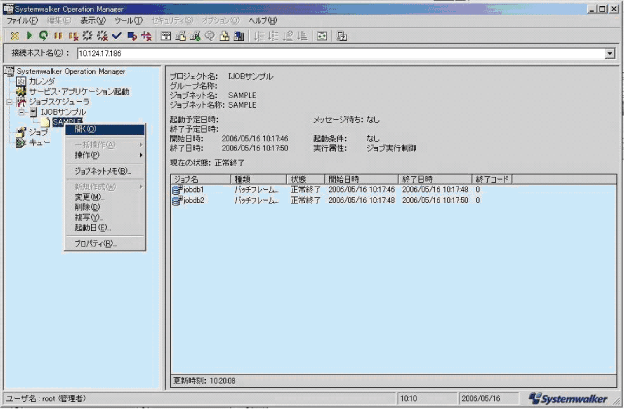Choose 起動日 in the context menu
624x409 pixels.
point(105,228)
